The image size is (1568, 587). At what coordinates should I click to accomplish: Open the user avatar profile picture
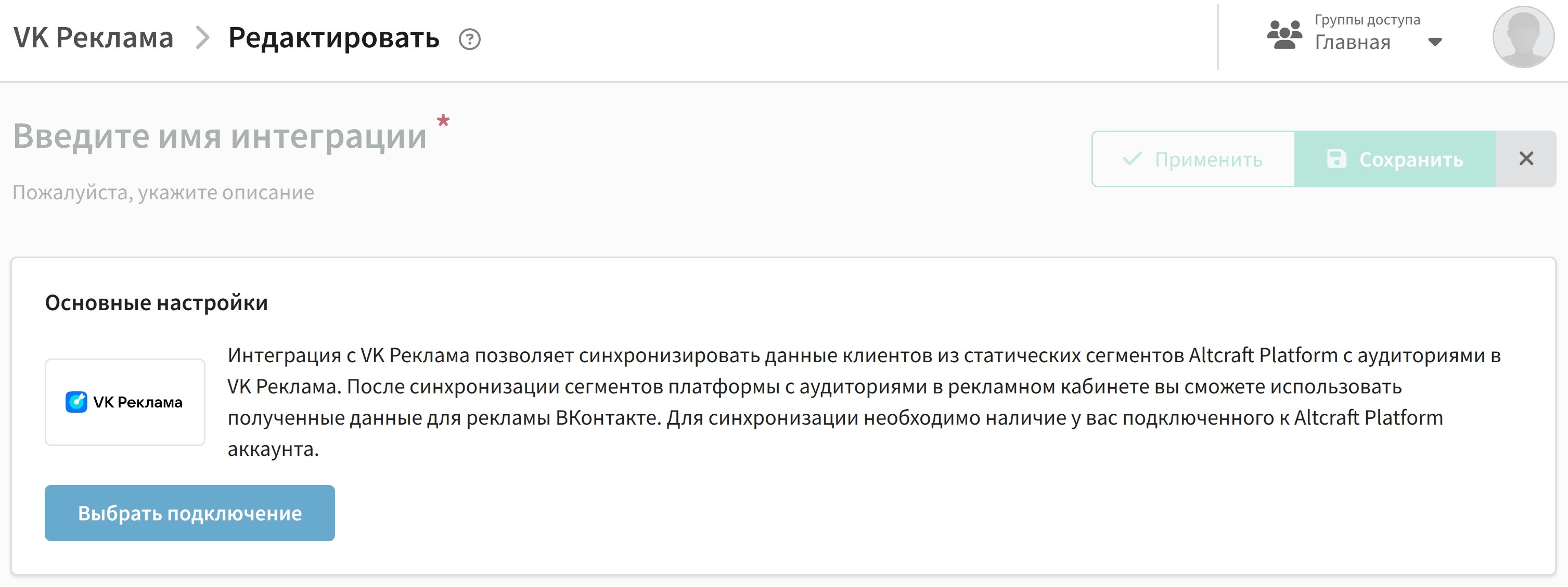click(1523, 37)
